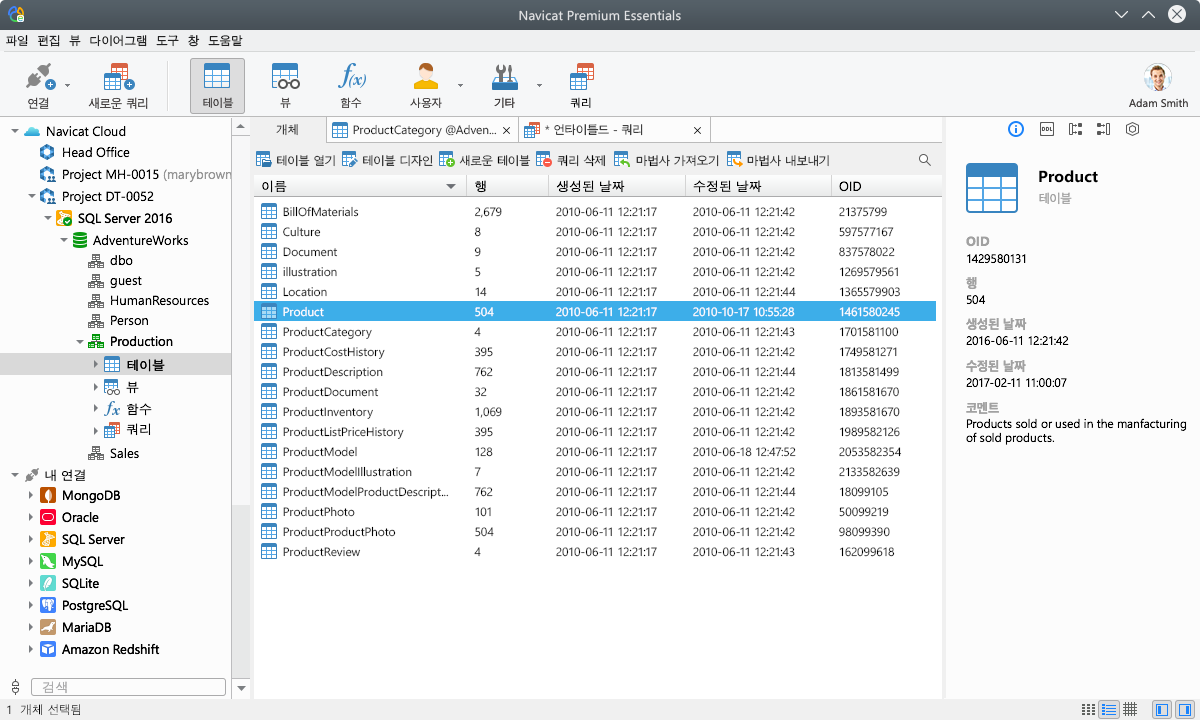Select the HumanResources schema
Screen dimensions: 1200x720
point(159,300)
